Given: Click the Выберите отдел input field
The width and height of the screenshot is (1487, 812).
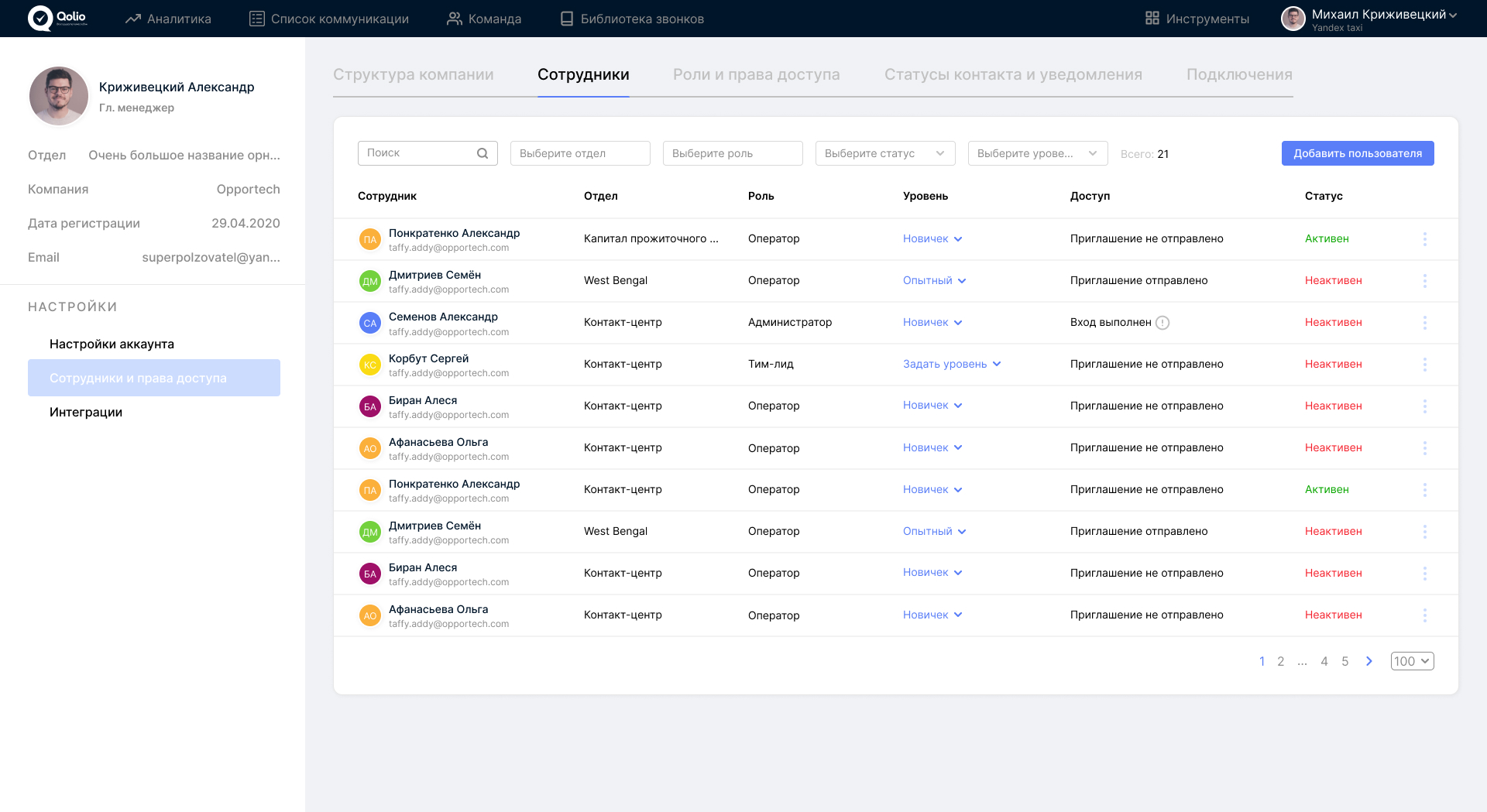Looking at the screenshot, I should click(579, 153).
